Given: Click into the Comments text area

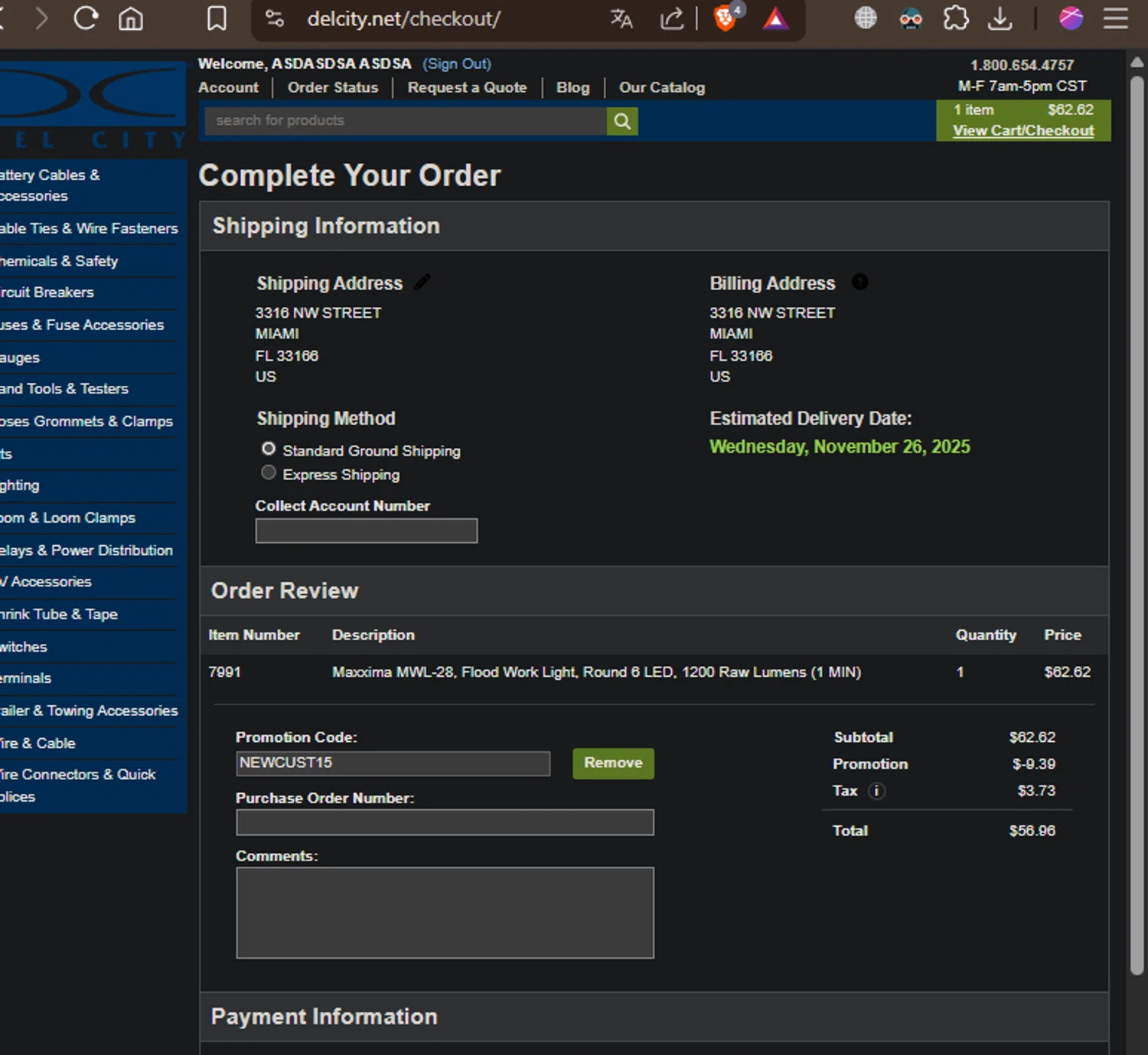Looking at the screenshot, I should click(445, 913).
